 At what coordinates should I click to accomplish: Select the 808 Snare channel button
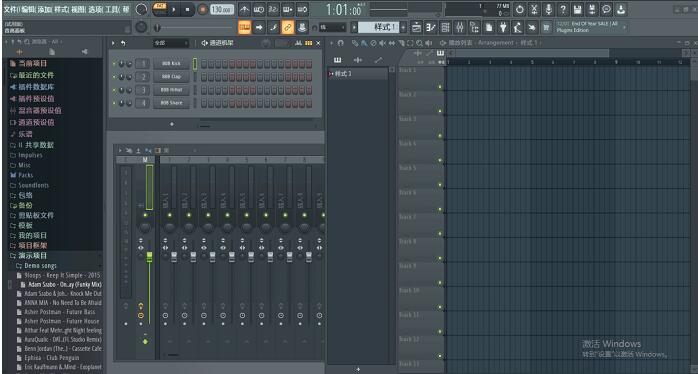coord(171,103)
